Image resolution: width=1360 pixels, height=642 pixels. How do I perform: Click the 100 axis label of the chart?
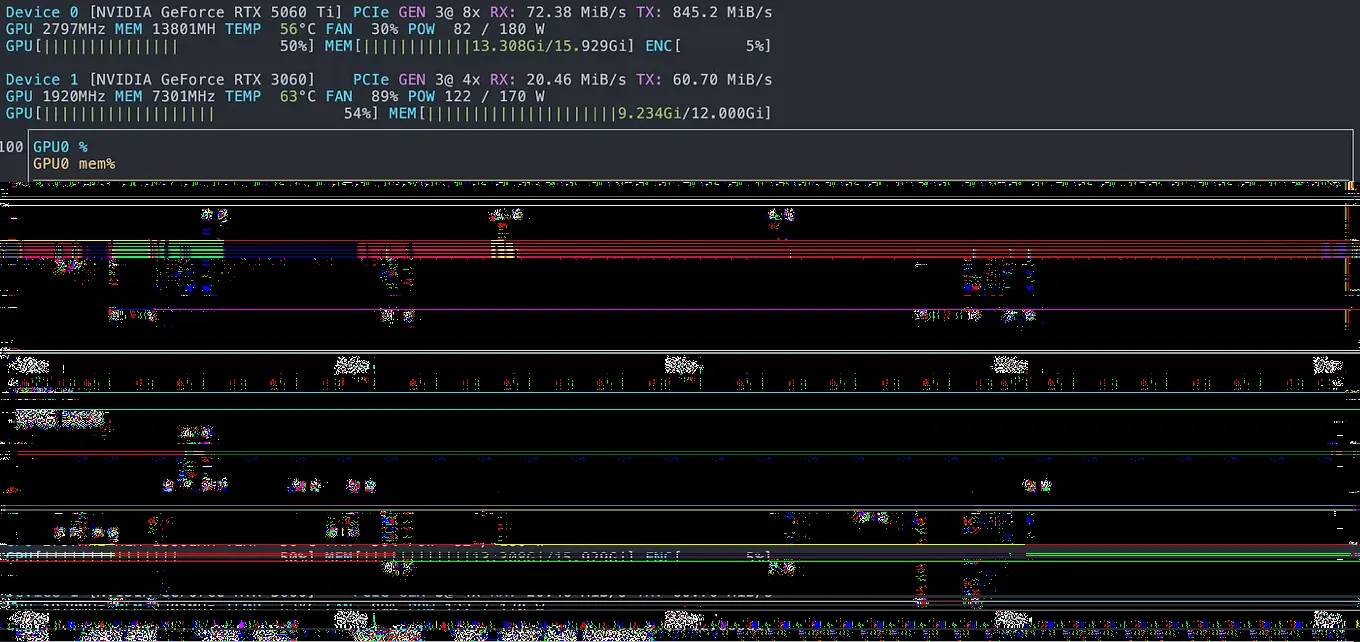click(x=12, y=147)
